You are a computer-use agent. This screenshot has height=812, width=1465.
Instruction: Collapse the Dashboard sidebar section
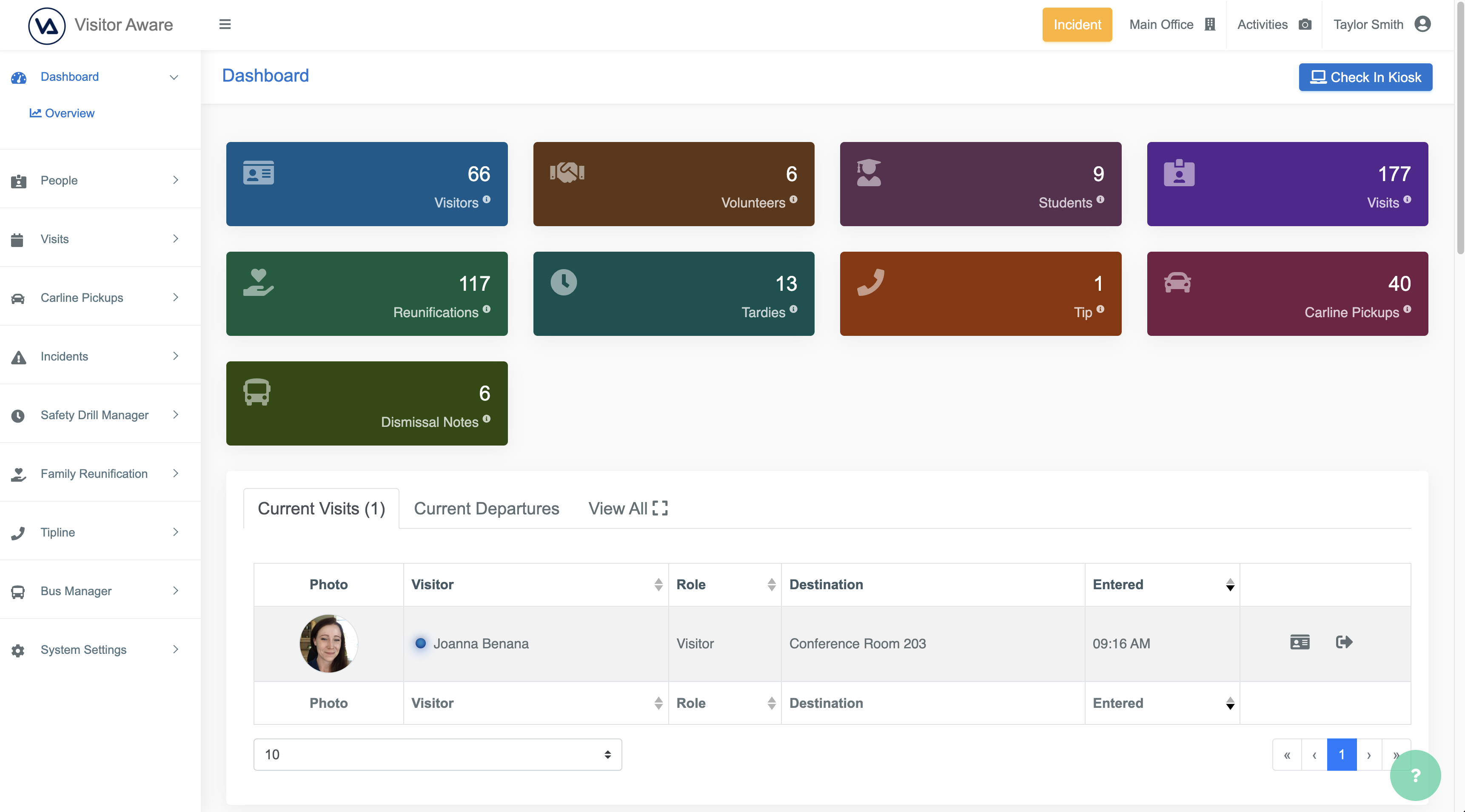tap(174, 77)
